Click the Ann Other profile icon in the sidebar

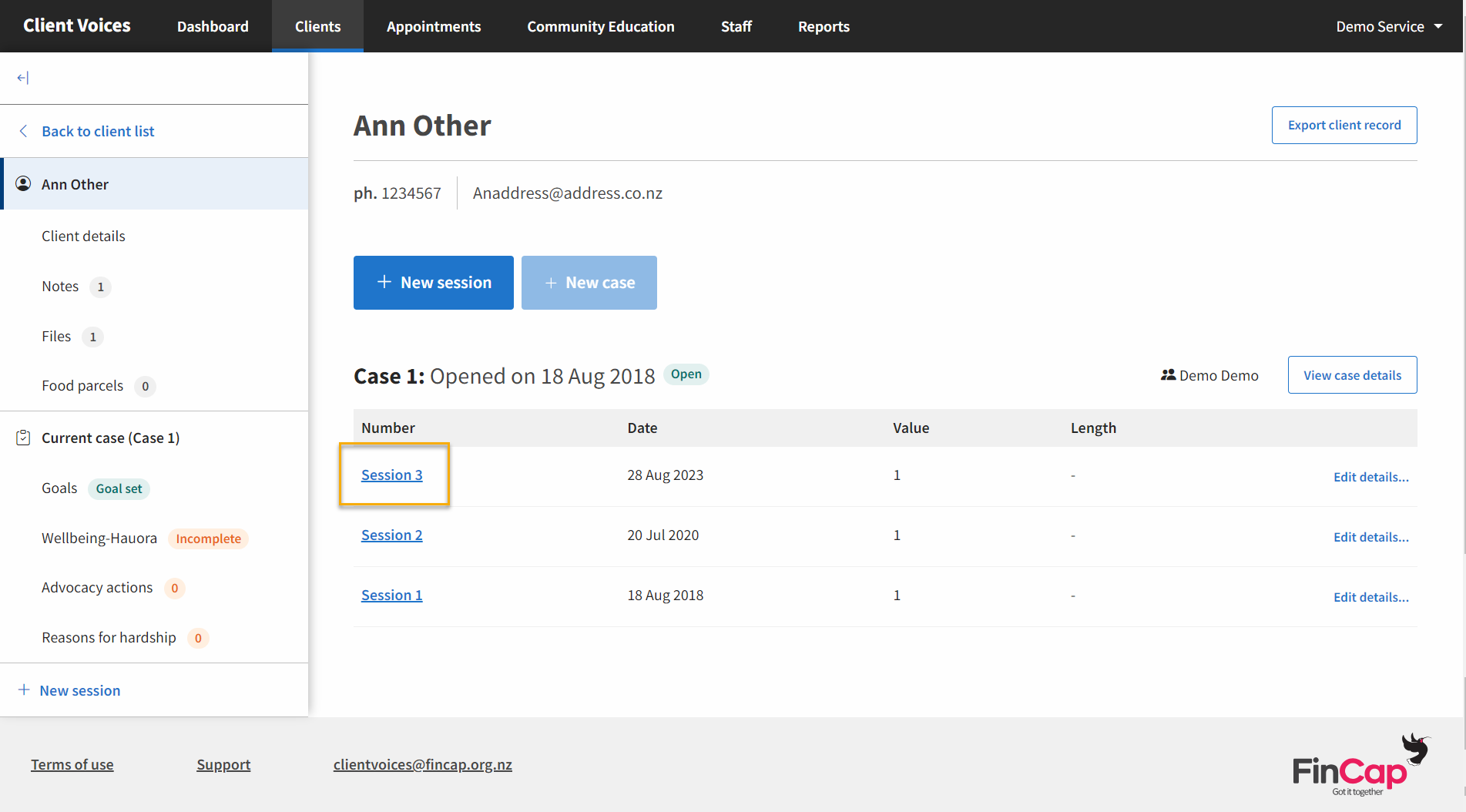click(x=23, y=183)
